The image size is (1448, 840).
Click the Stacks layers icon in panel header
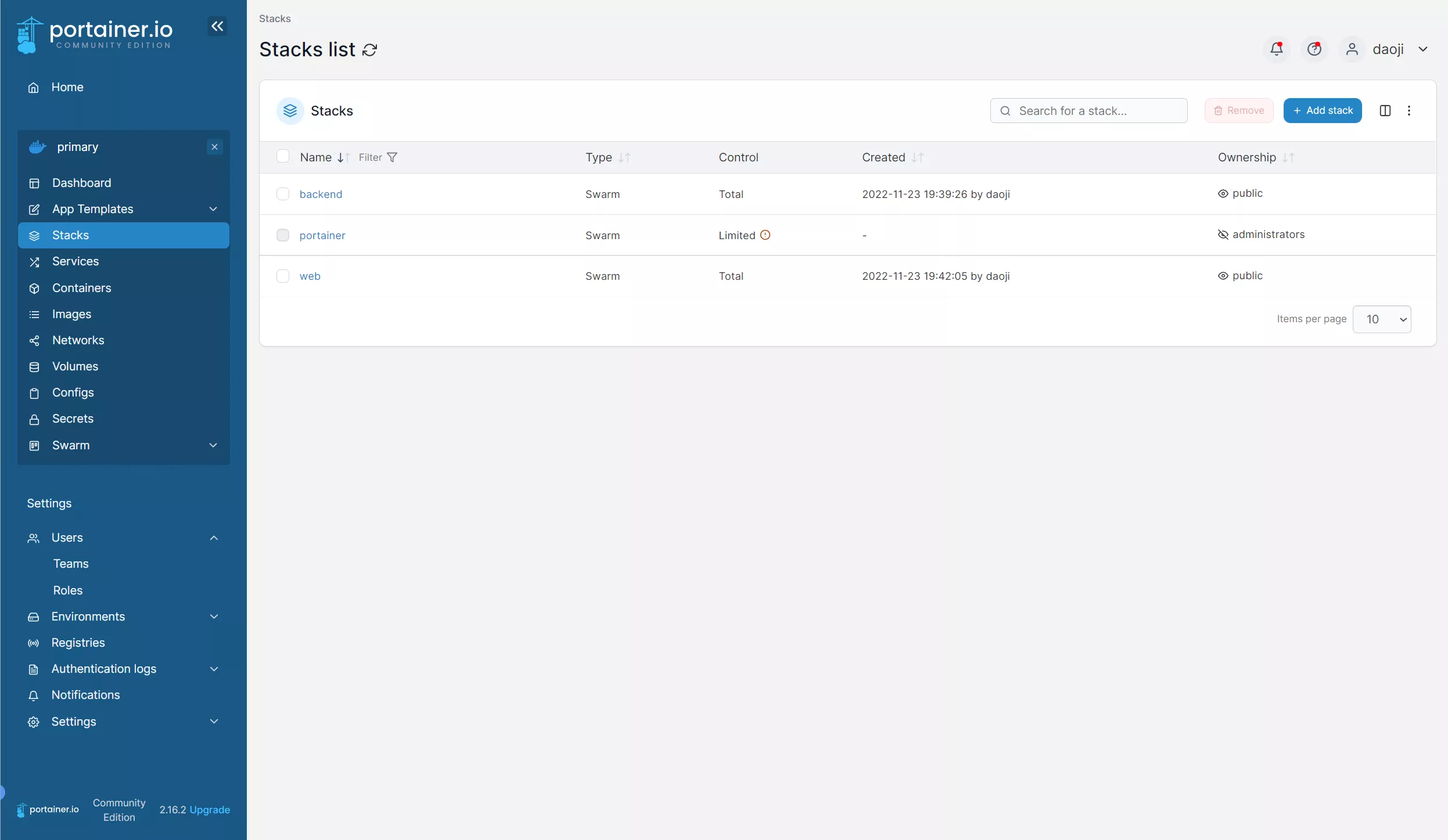pos(290,111)
